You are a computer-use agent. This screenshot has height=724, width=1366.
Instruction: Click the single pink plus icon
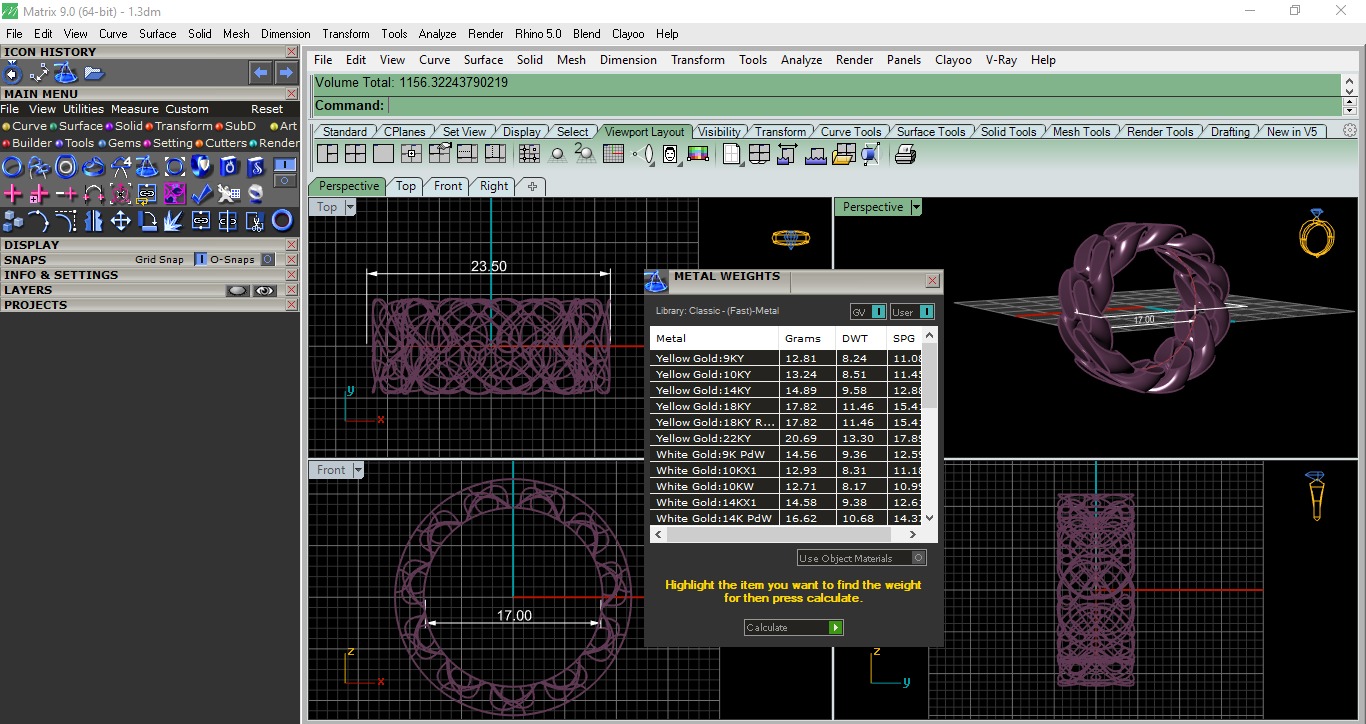[x=12, y=193]
